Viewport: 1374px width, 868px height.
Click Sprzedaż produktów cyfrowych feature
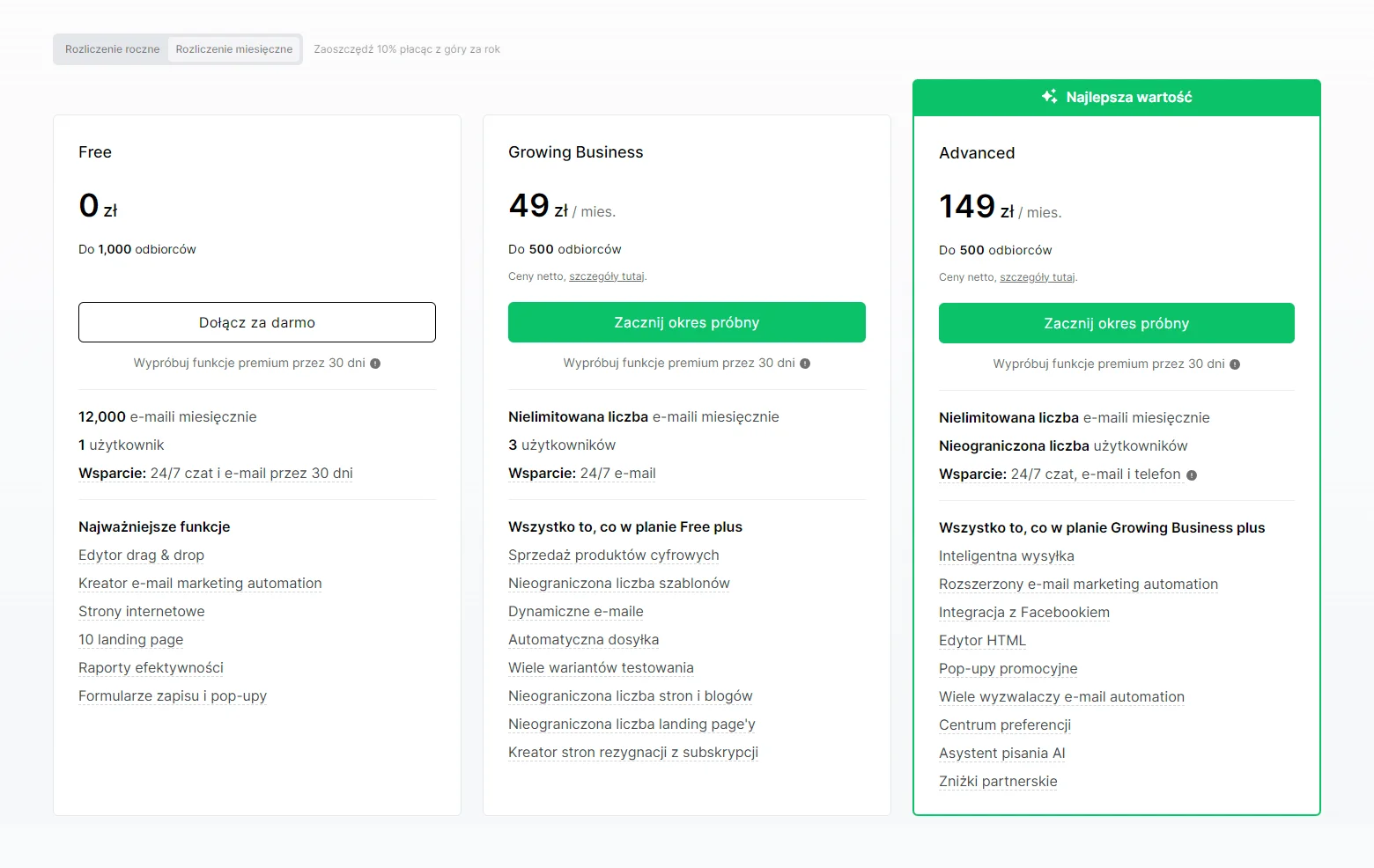pos(613,555)
